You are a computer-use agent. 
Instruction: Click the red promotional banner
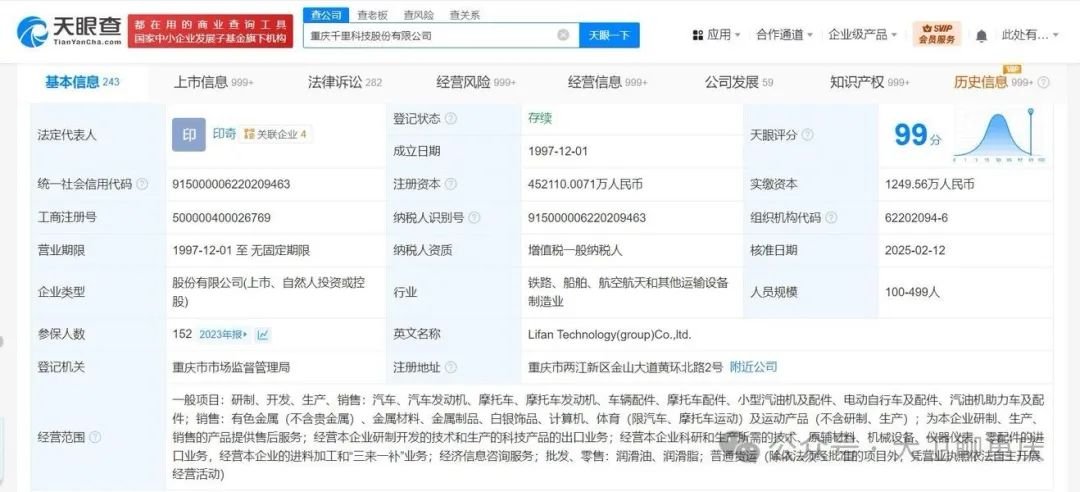[210, 31]
